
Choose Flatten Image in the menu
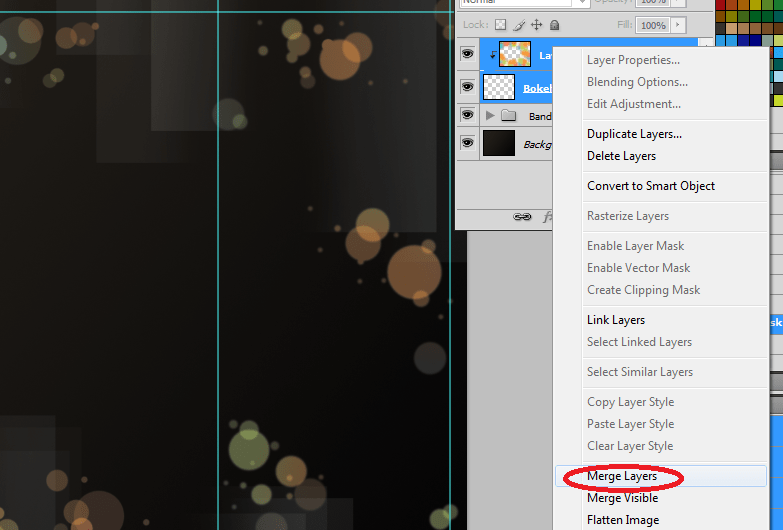(x=622, y=520)
